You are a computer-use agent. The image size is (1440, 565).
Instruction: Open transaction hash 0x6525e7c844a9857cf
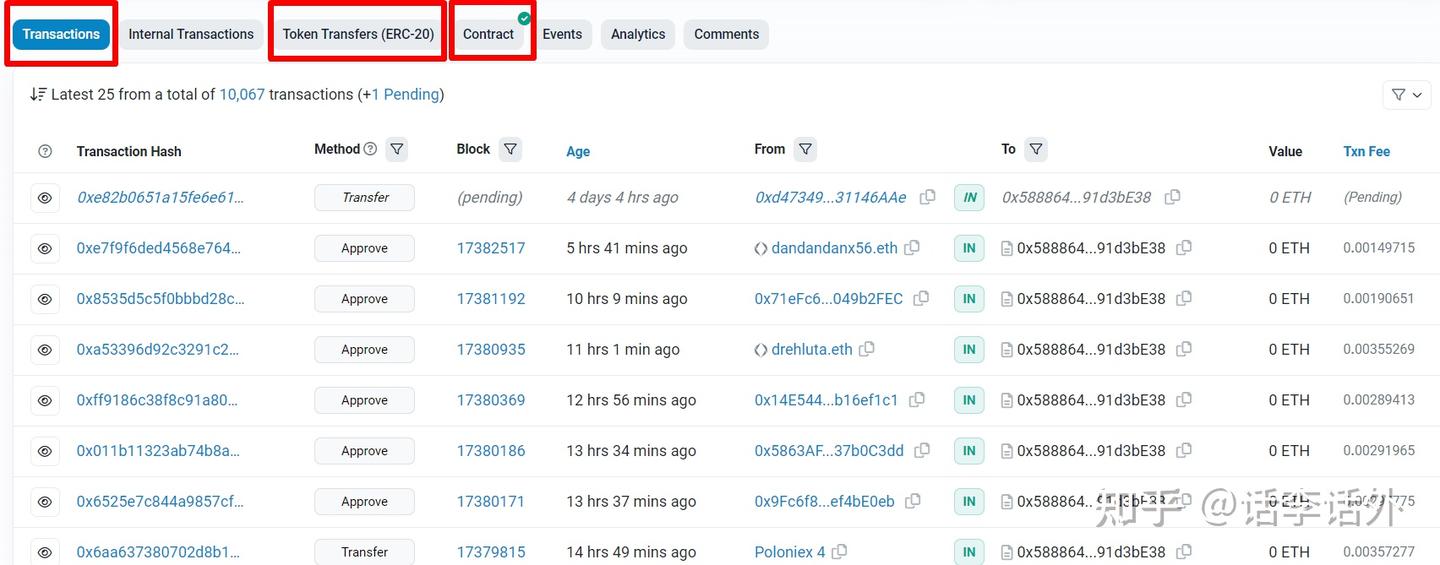[x=160, y=502]
